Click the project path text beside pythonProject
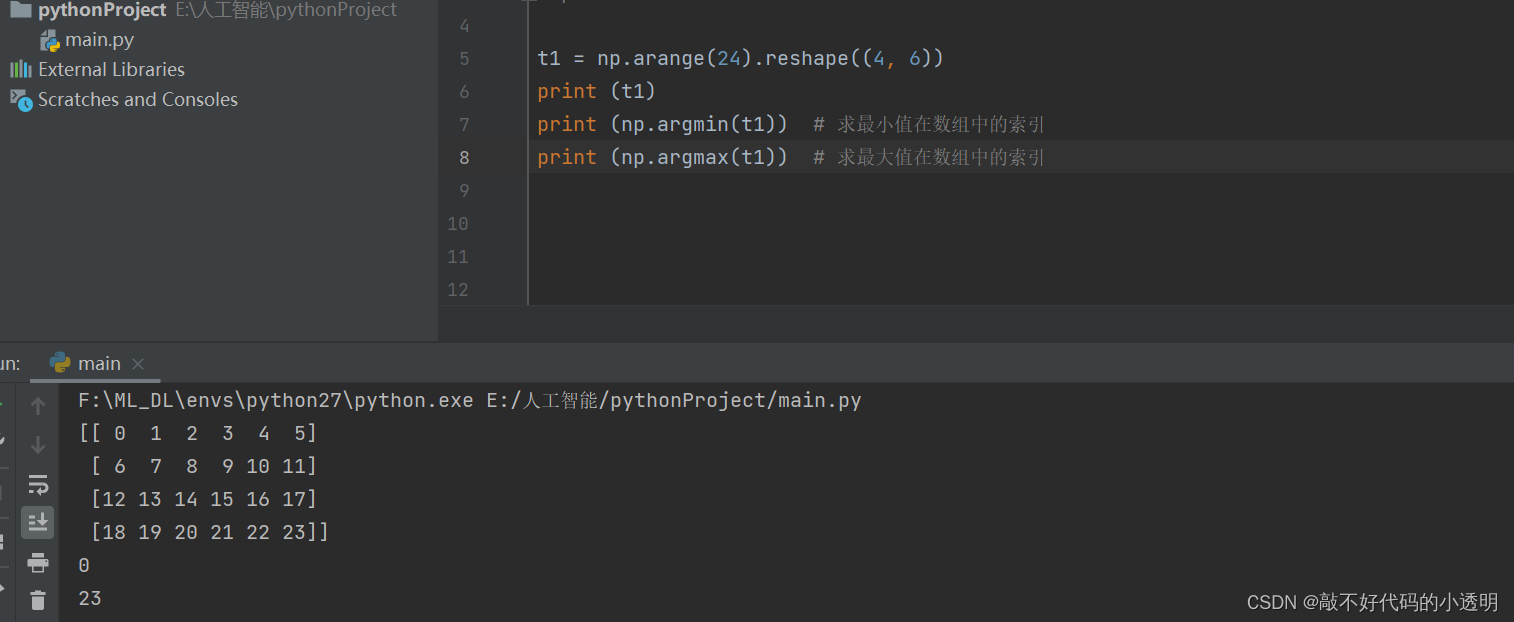The width and height of the screenshot is (1514, 622). click(286, 10)
